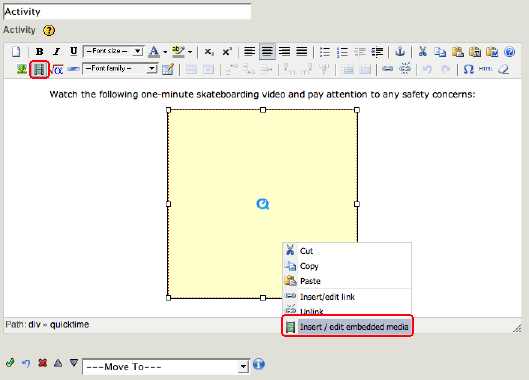Screen dimensions: 529x380
Task: Click the Paste toolbar icon
Action: (457, 52)
